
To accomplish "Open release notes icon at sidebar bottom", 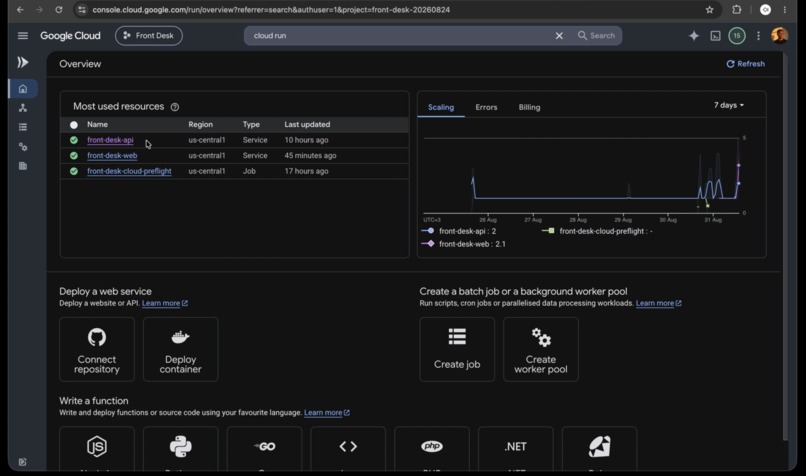I will point(23,462).
